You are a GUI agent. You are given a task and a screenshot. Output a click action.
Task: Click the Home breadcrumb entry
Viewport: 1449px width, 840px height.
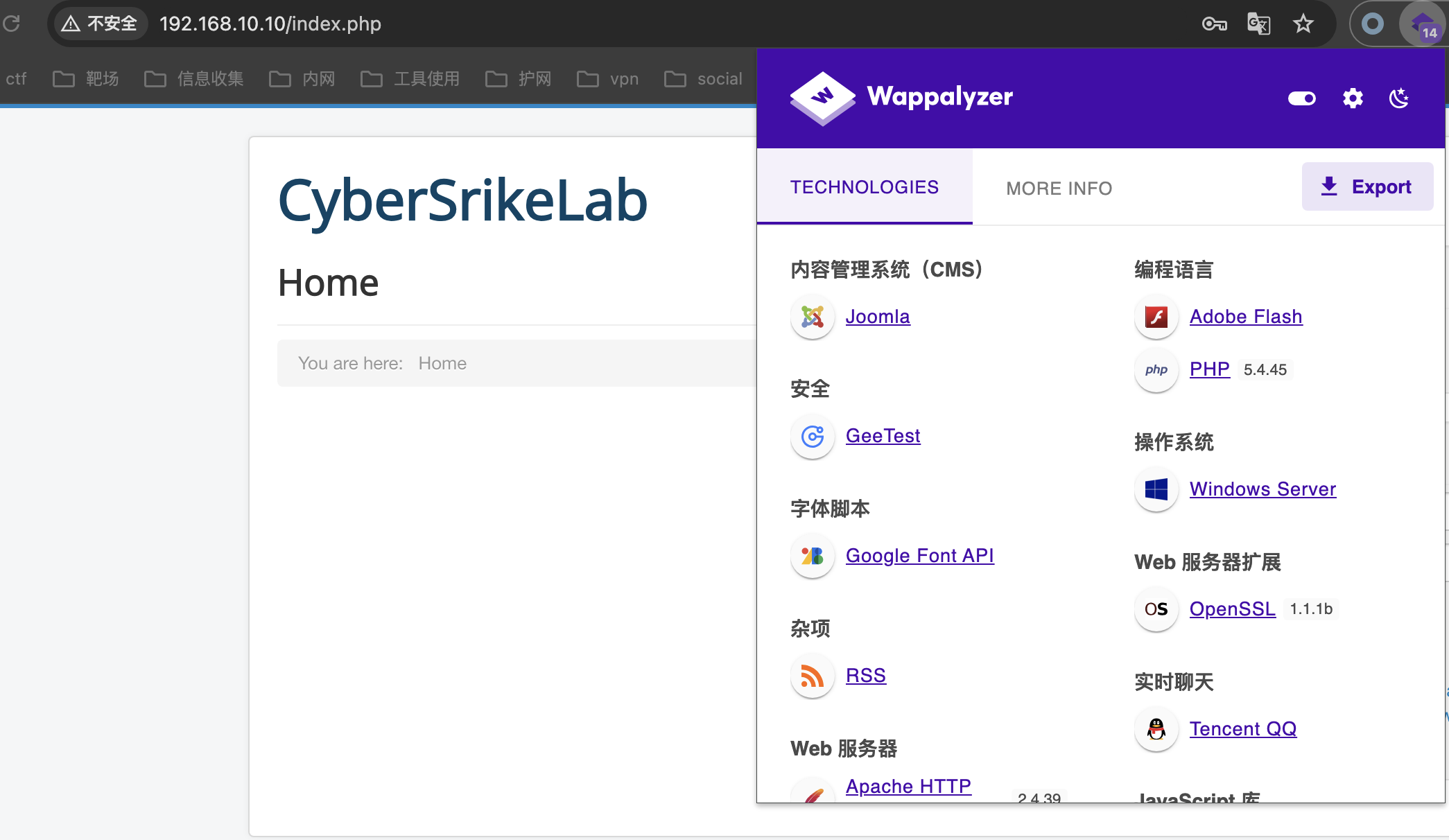point(442,363)
